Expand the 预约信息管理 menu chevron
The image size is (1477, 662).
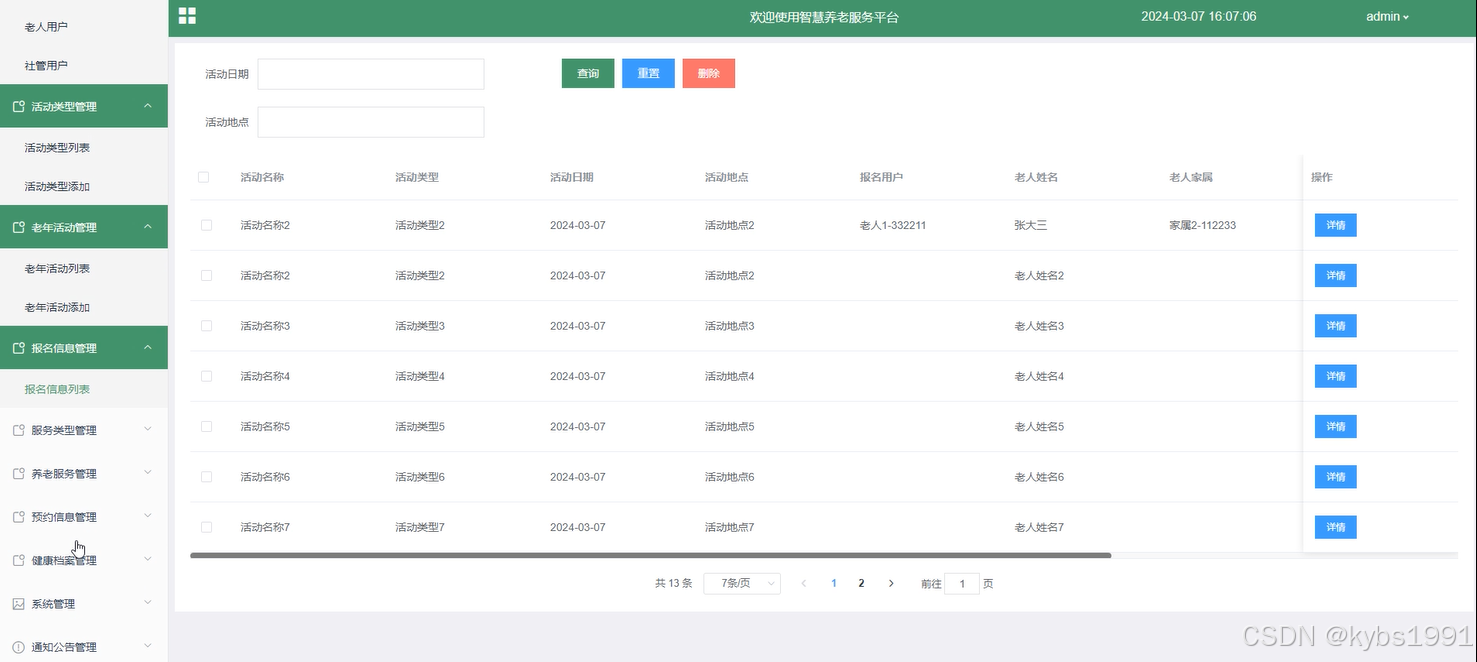148,517
